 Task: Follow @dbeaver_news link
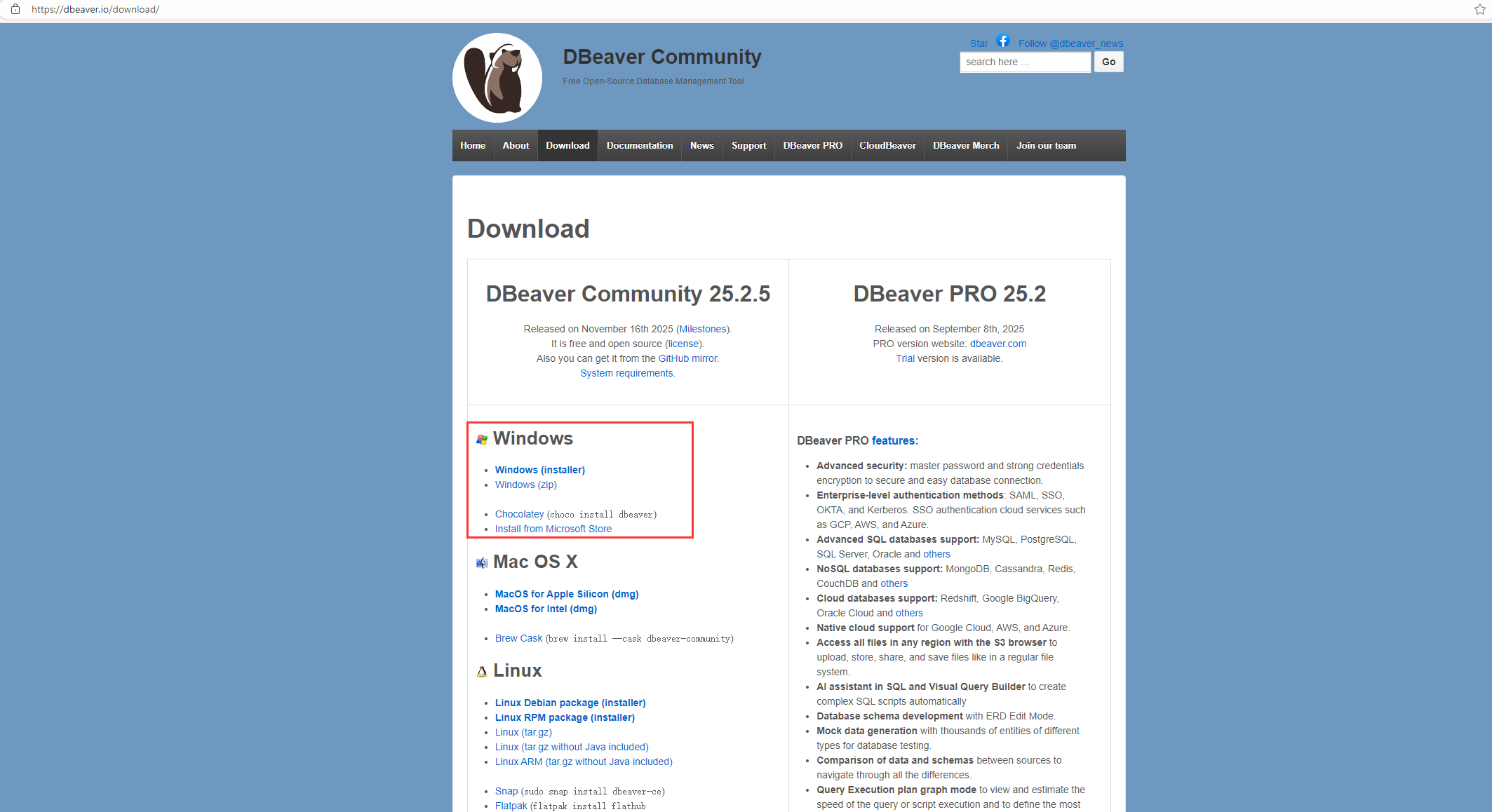tap(1070, 43)
